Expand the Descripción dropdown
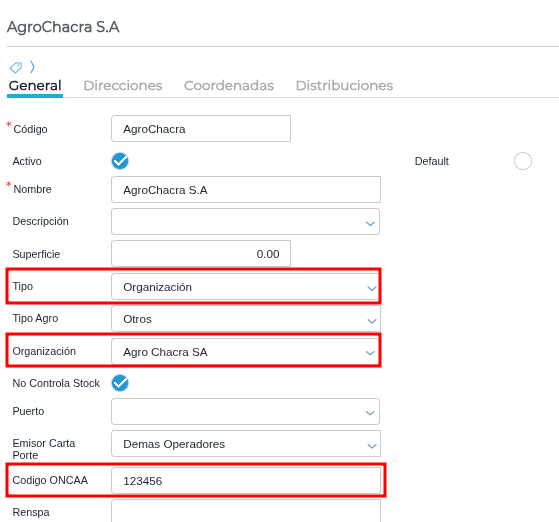The width and height of the screenshot is (559, 522). pos(245,222)
